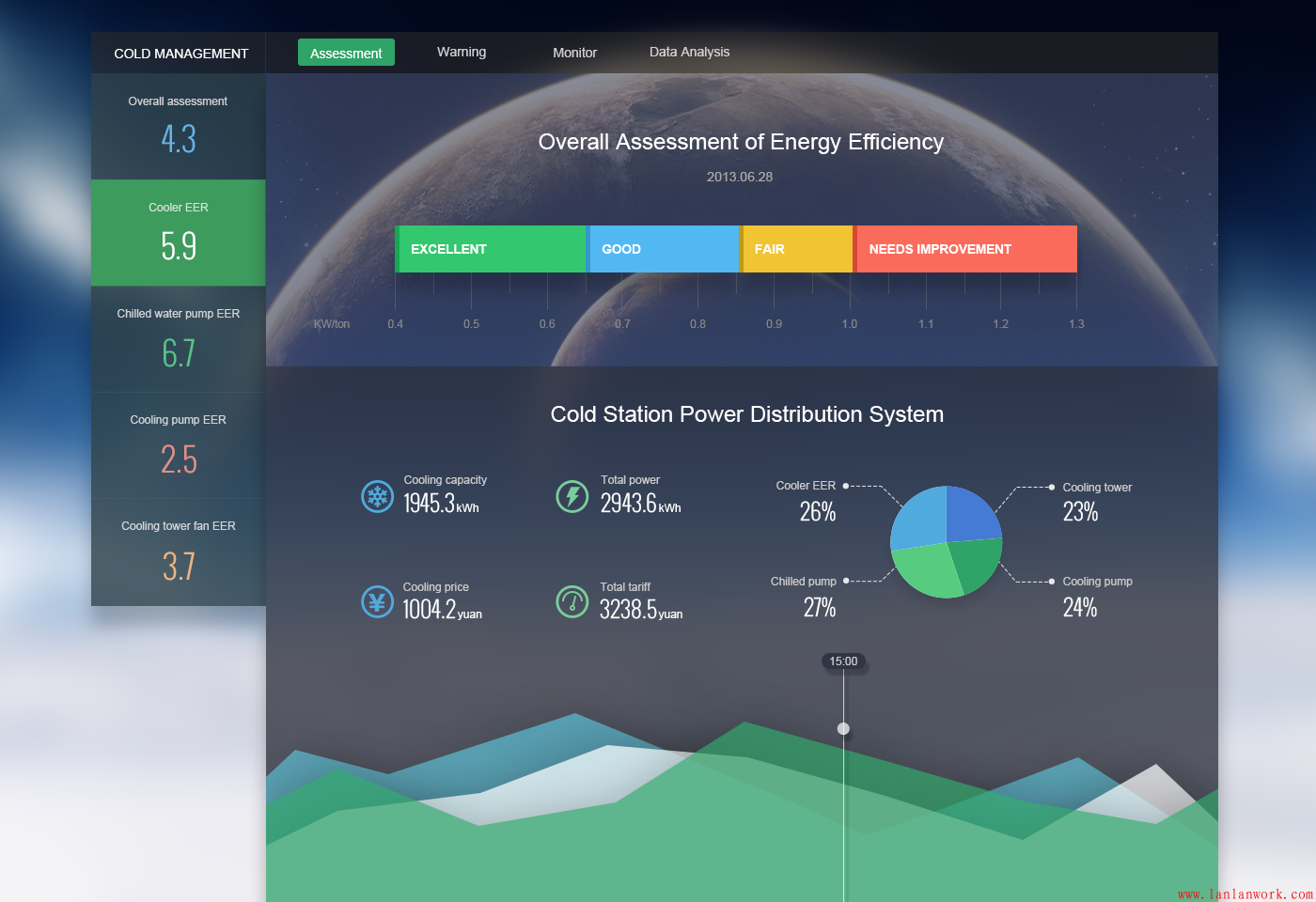Select the Cooling pump EER card

click(x=179, y=445)
